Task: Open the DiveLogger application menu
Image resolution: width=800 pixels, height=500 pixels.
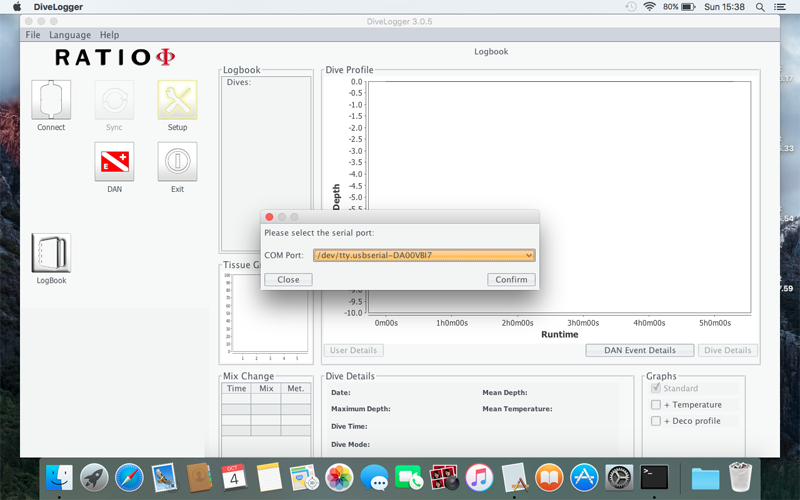Action: [x=58, y=7]
